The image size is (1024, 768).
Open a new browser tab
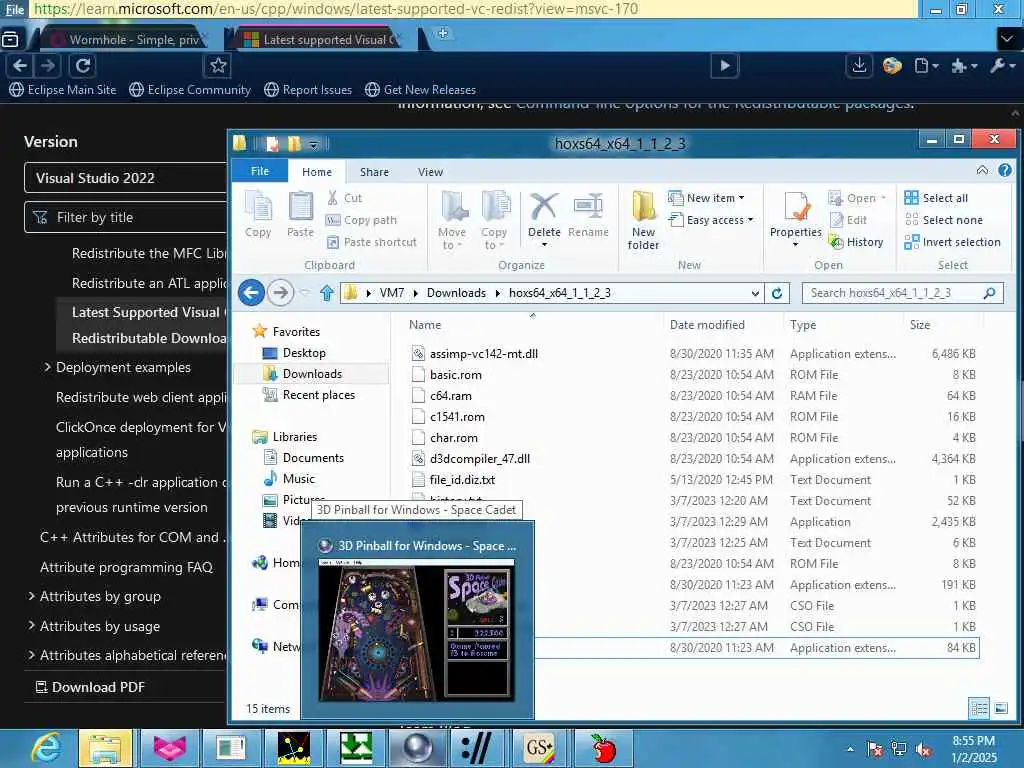(443, 33)
